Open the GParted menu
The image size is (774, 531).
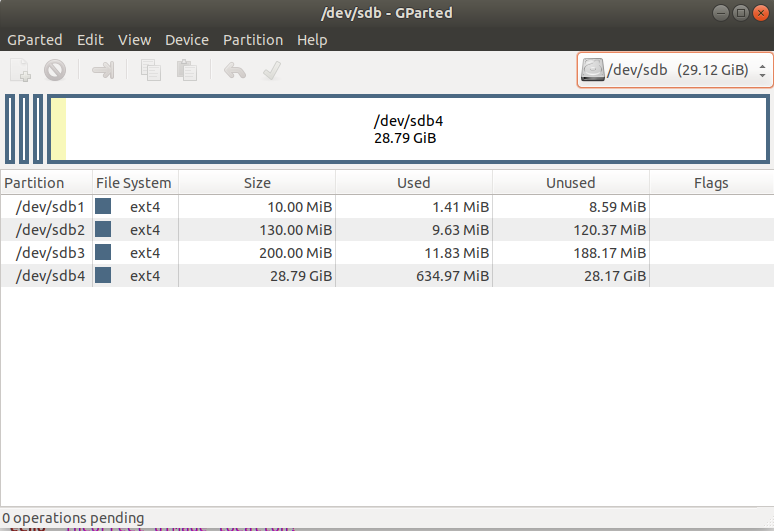(35, 39)
